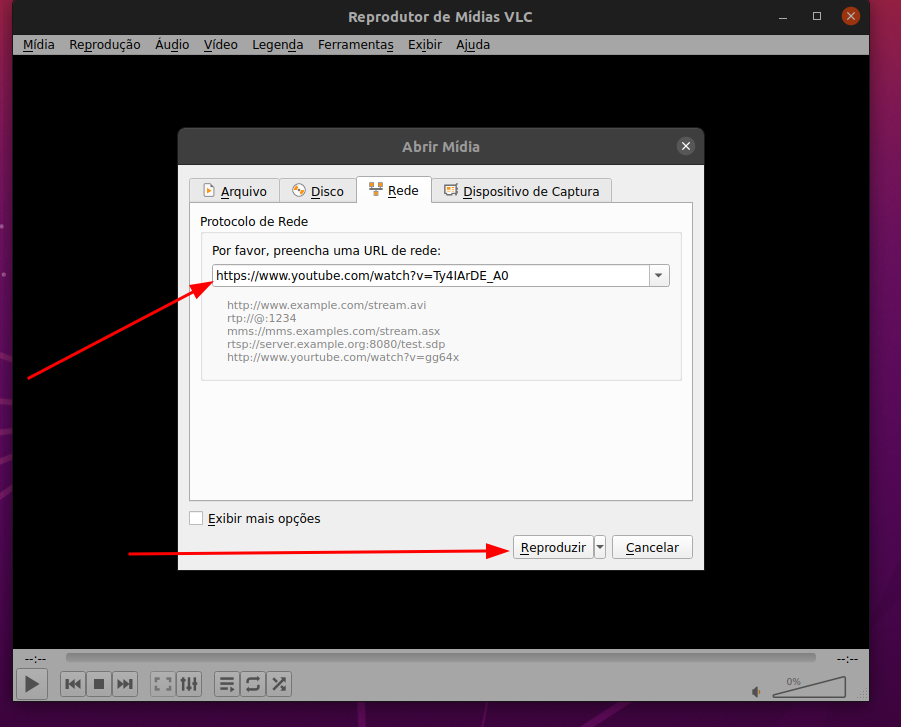Click the stop playback icon
Viewport: 901px width, 727px height.
[x=99, y=684]
